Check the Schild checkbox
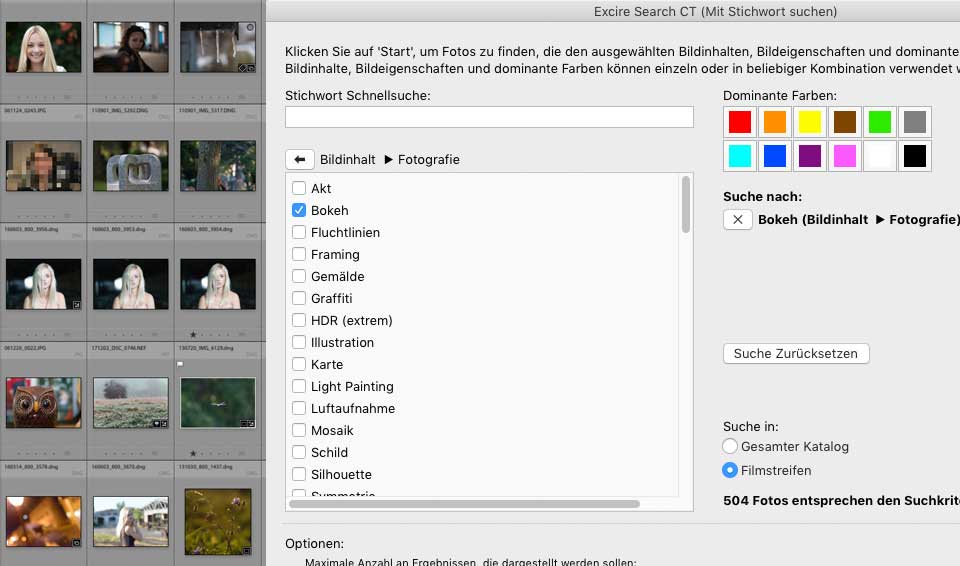The height and width of the screenshot is (566, 960). click(x=299, y=453)
